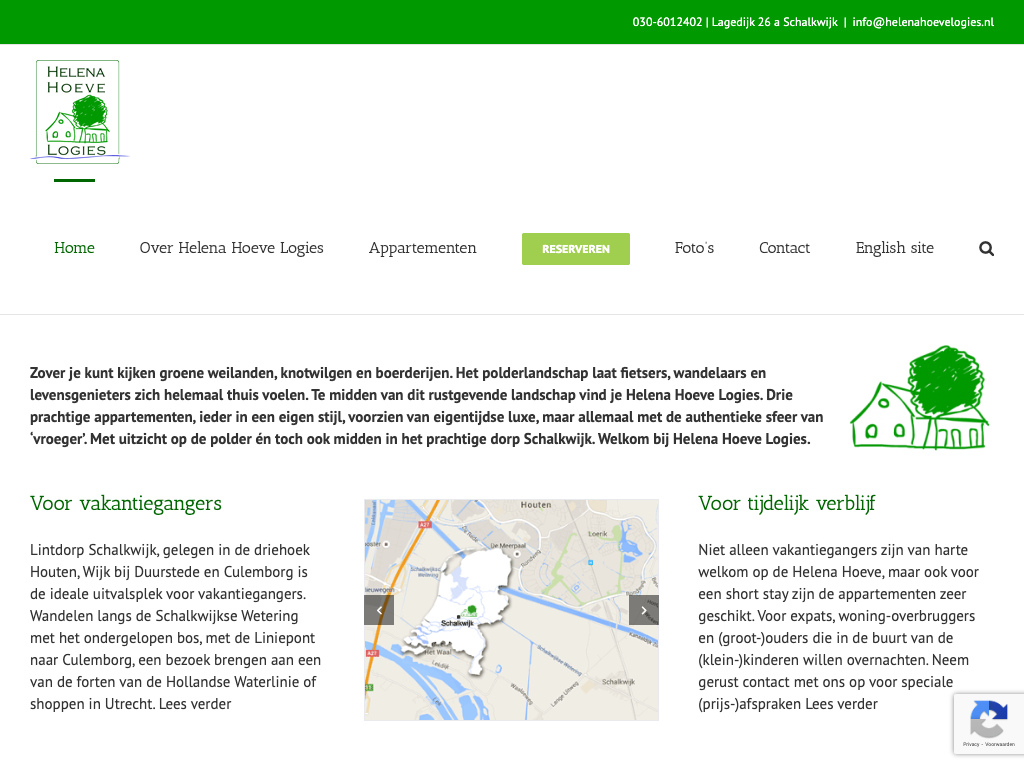Call phone number 030-6012402
Screen dimensions: 1024x768
(667, 22)
